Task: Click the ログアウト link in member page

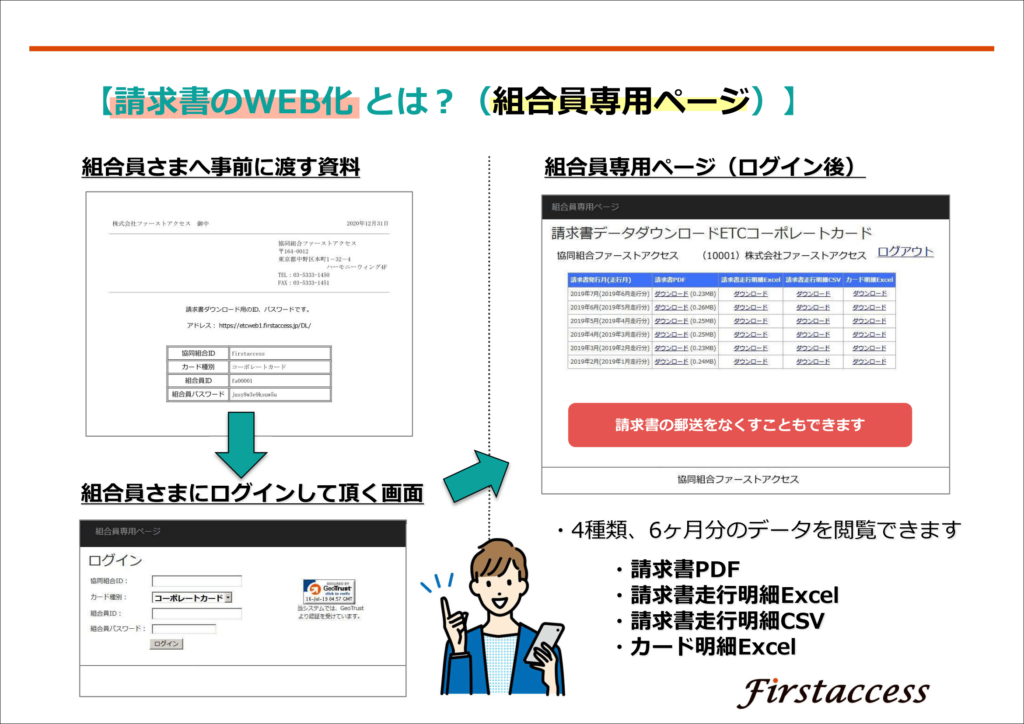Action: [905, 252]
